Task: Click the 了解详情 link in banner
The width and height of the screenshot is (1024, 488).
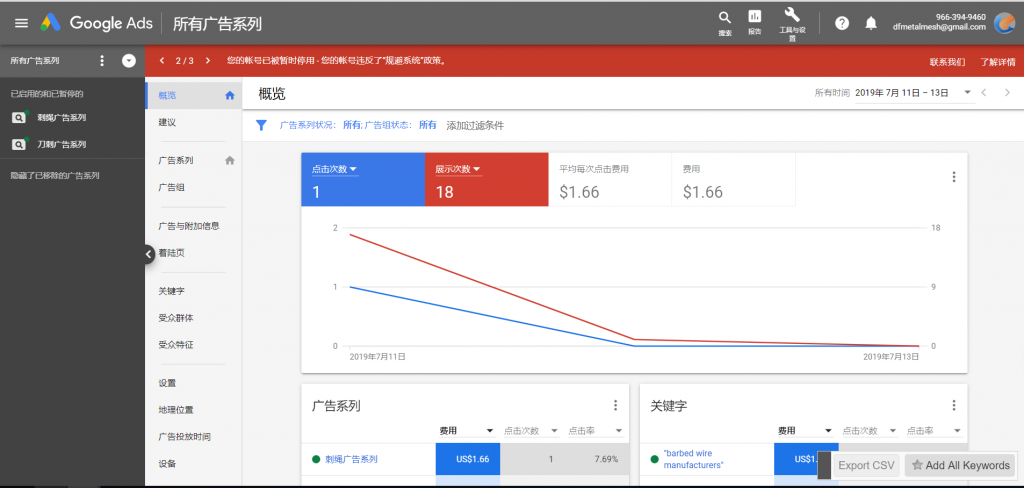Action: pos(1000,61)
